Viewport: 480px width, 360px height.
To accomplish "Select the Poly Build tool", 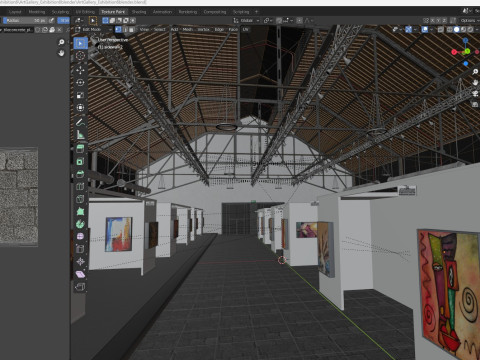I will (80, 211).
